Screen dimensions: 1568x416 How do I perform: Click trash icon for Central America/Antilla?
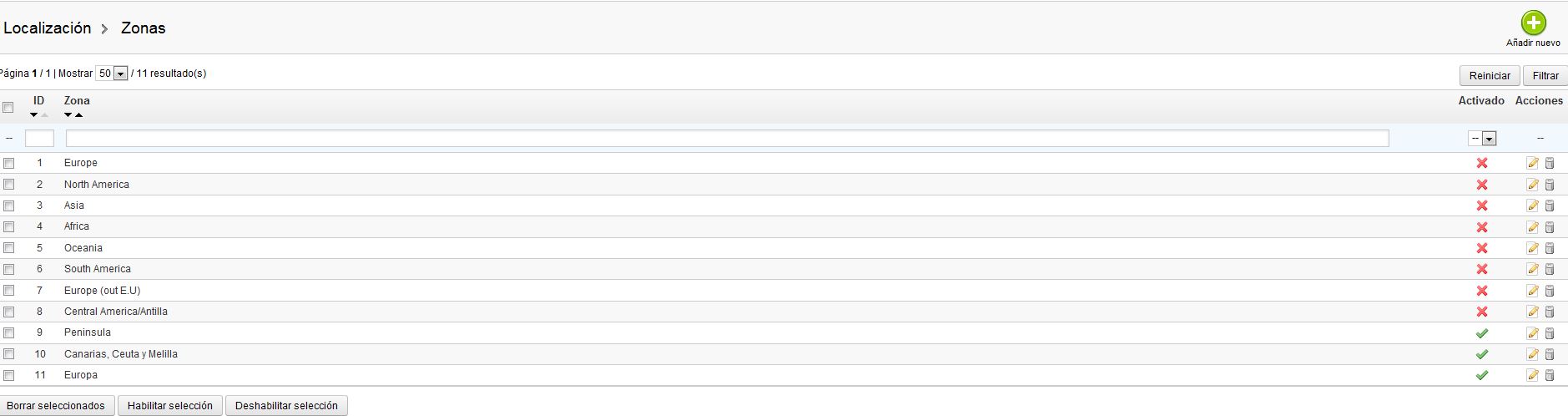(x=1550, y=312)
